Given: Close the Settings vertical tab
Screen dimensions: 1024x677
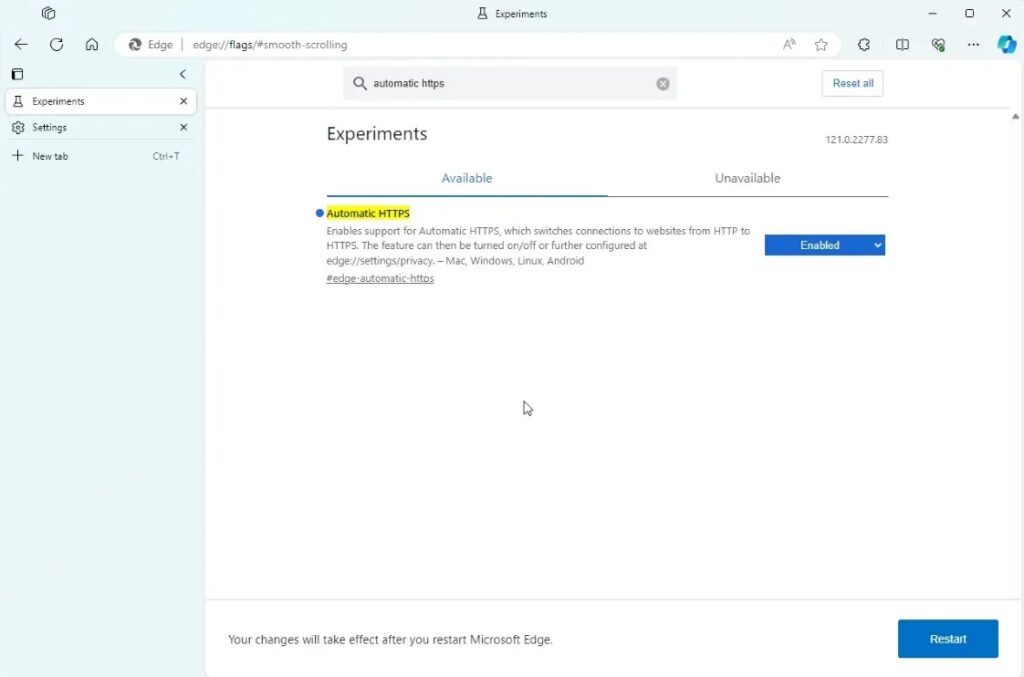Looking at the screenshot, I should (183, 128).
